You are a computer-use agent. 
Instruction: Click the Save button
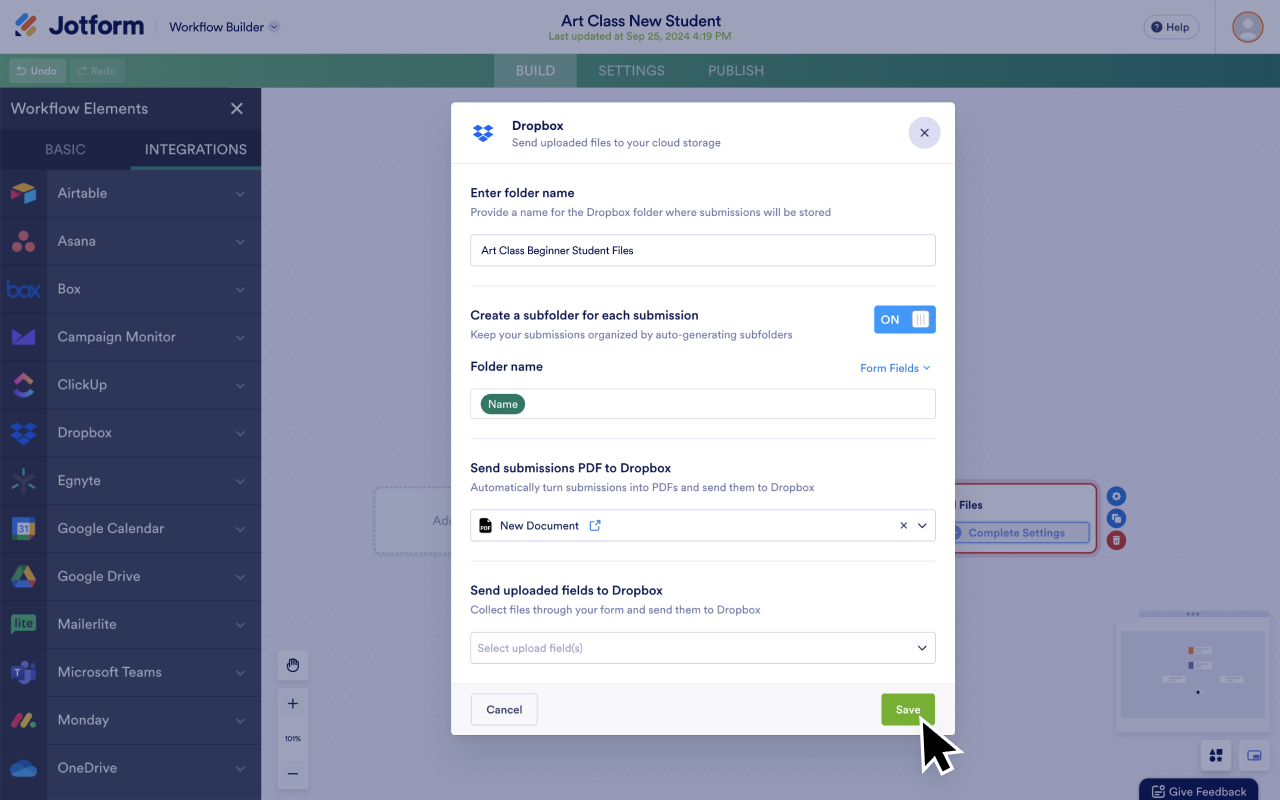coord(908,710)
